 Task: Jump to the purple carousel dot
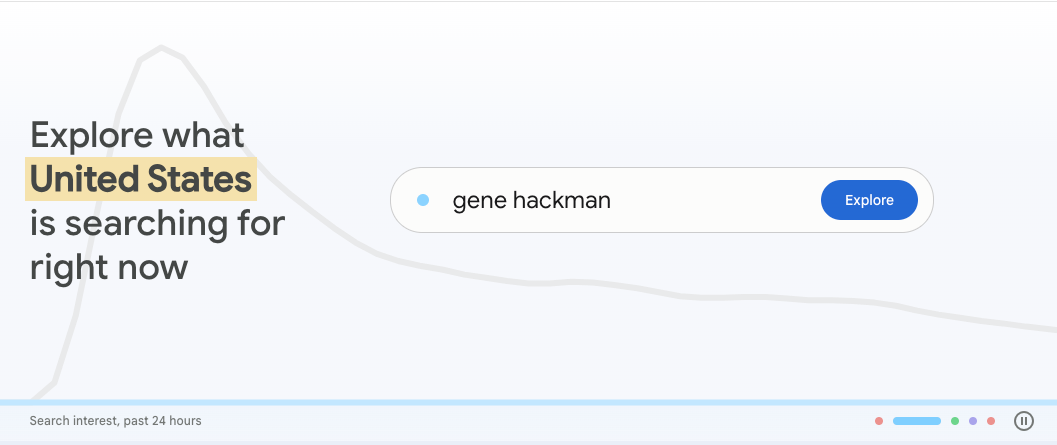pos(973,421)
